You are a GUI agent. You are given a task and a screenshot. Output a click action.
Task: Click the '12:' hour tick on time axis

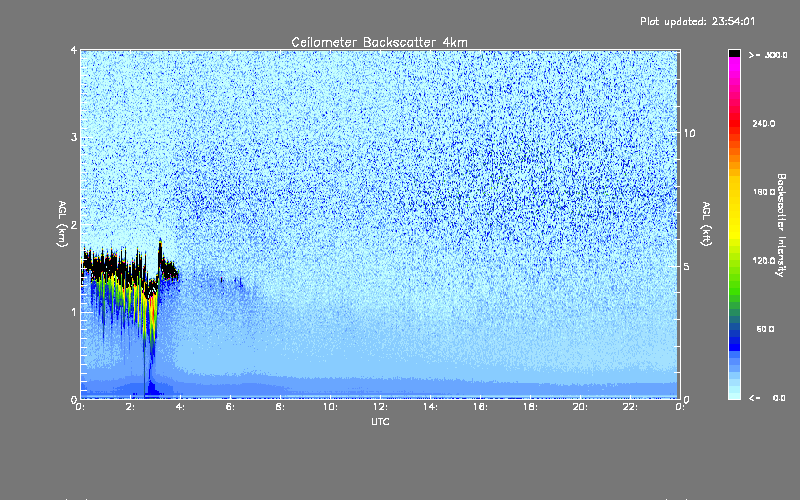pos(380,407)
